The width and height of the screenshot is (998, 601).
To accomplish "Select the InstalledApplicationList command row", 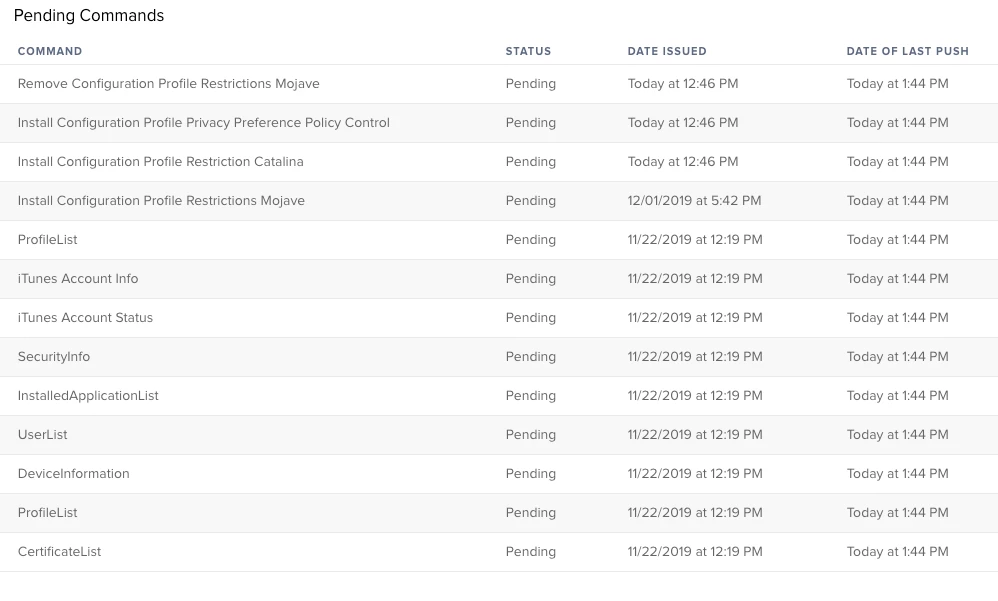I will [x=499, y=396].
